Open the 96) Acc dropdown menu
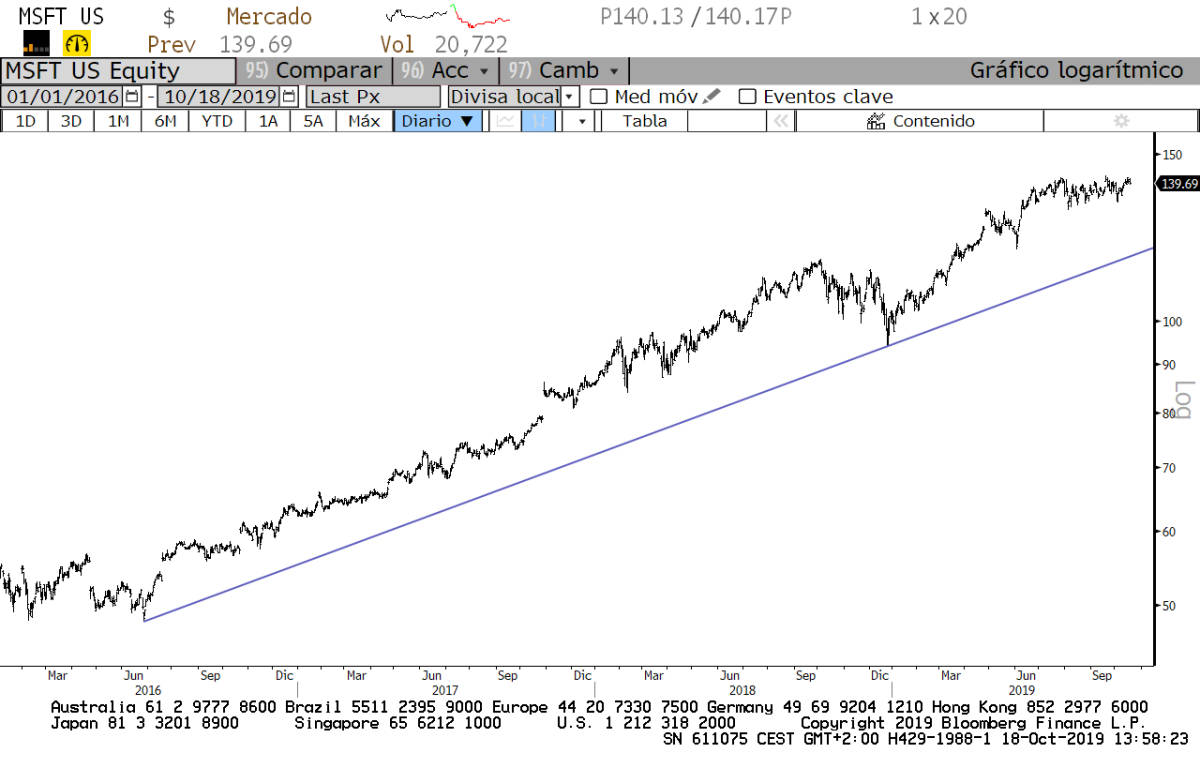1200x768 pixels. pyautogui.click(x=446, y=71)
